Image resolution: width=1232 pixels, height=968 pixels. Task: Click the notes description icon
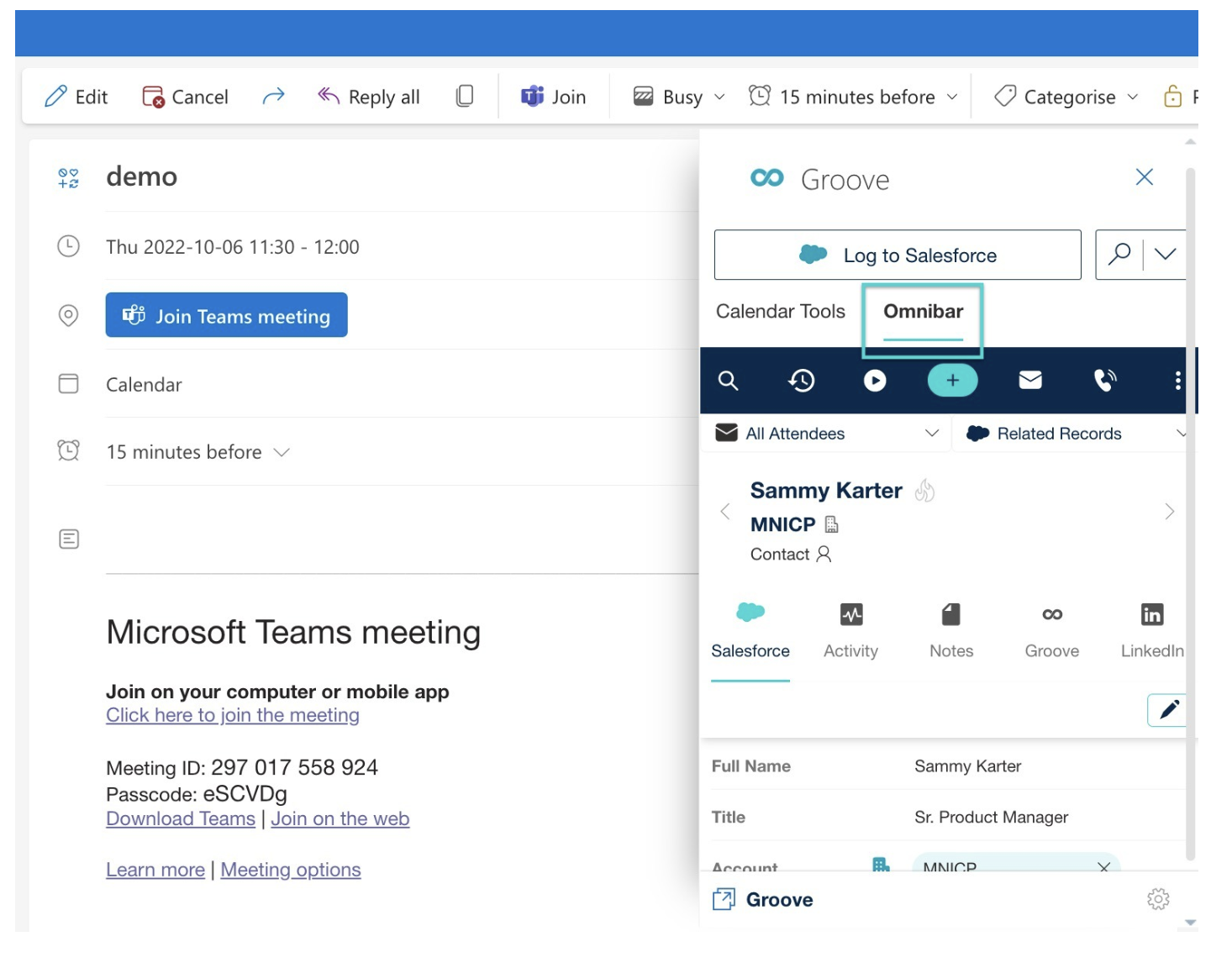pyautogui.click(x=69, y=539)
